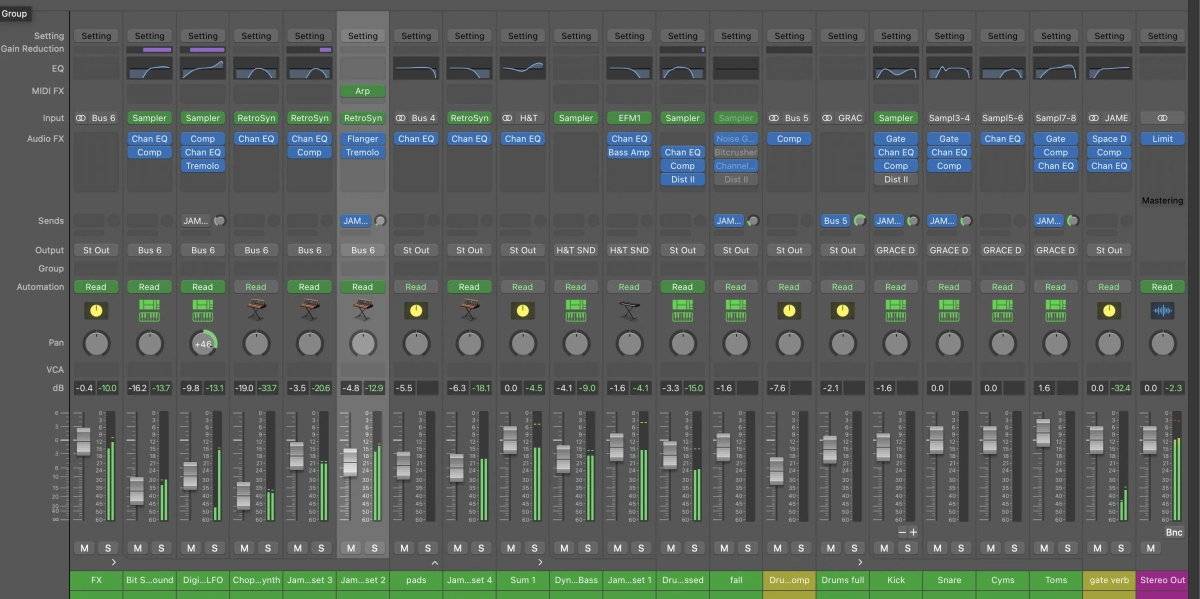Open the Read automation menu on pads

click(x=416, y=287)
